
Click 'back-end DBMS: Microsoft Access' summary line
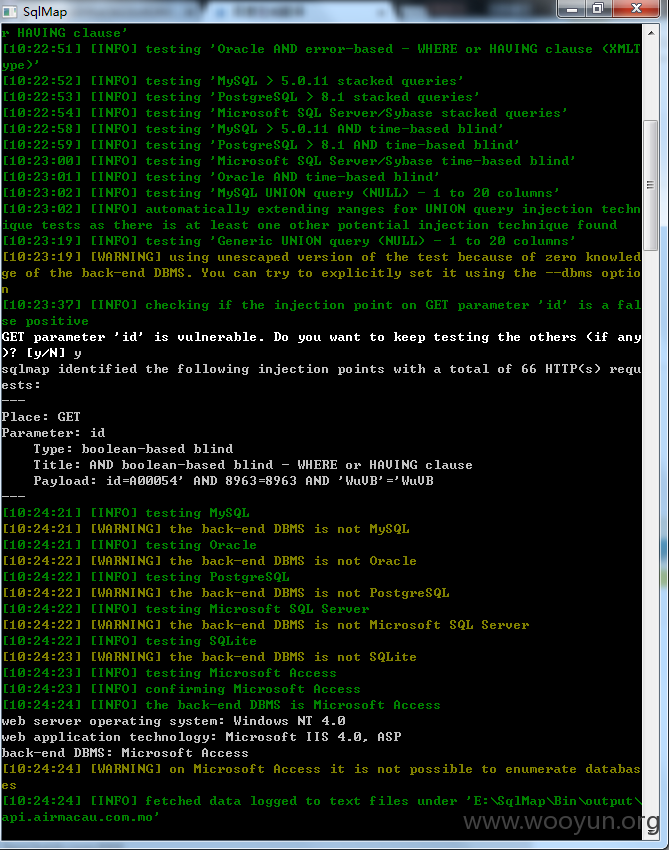[x=125, y=753]
